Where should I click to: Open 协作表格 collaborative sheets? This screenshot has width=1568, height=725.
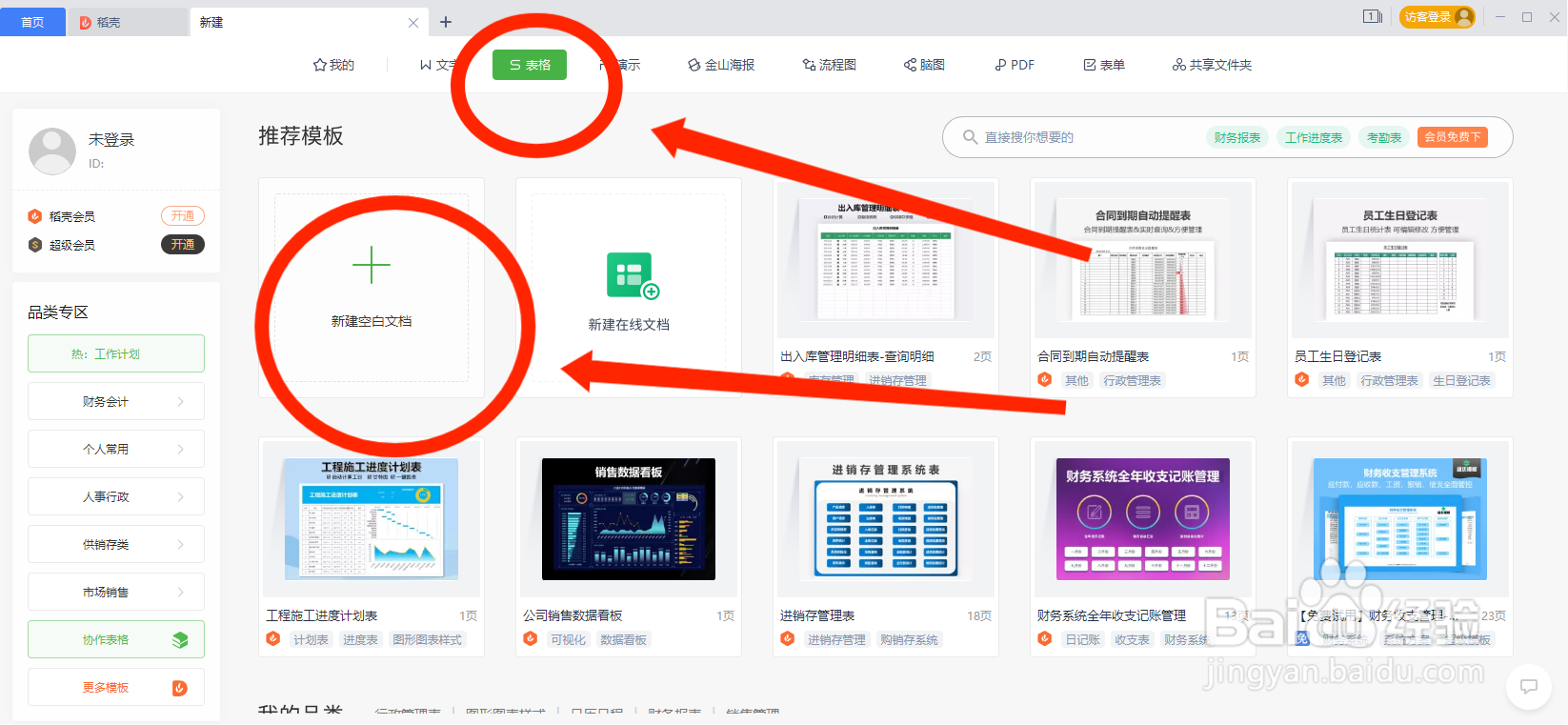coord(116,639)
